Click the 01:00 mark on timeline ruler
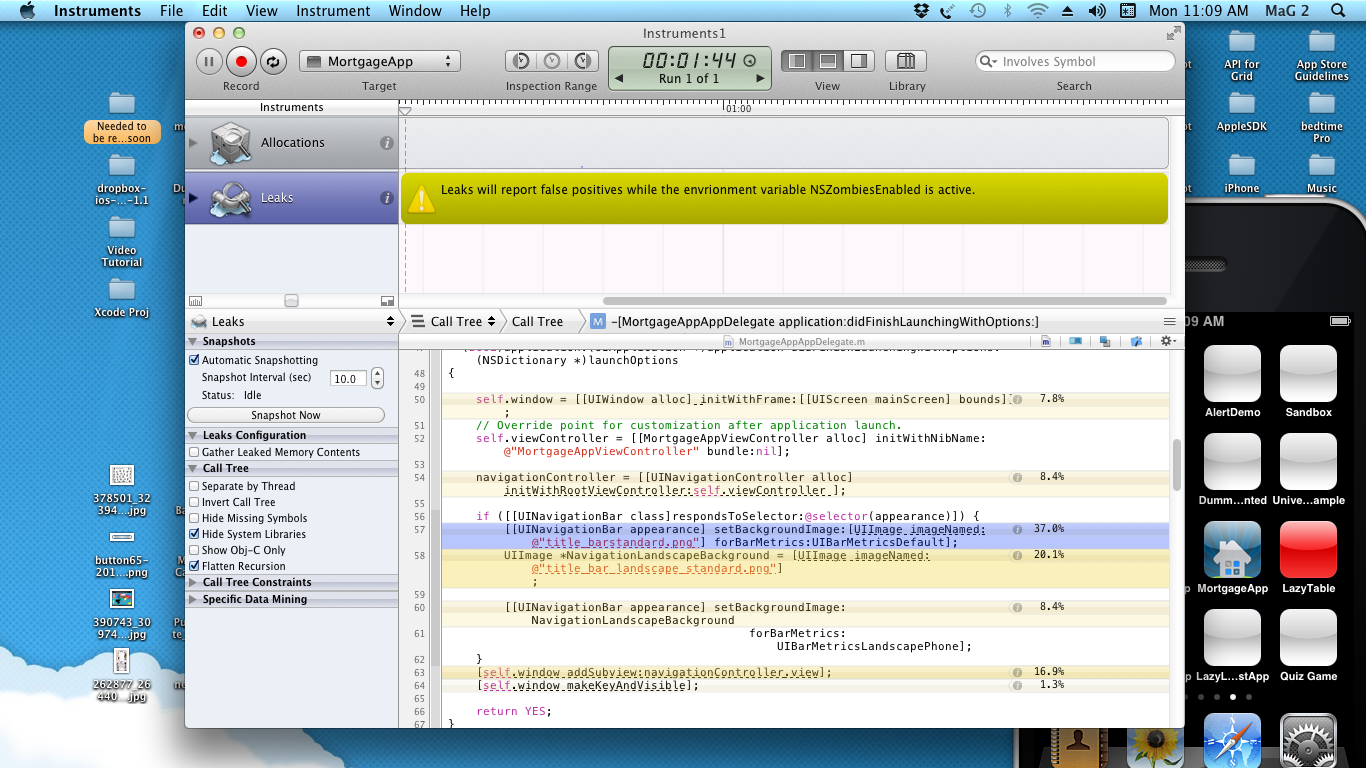The height and width of the screenshot is (768, 1366). (737, 108)
